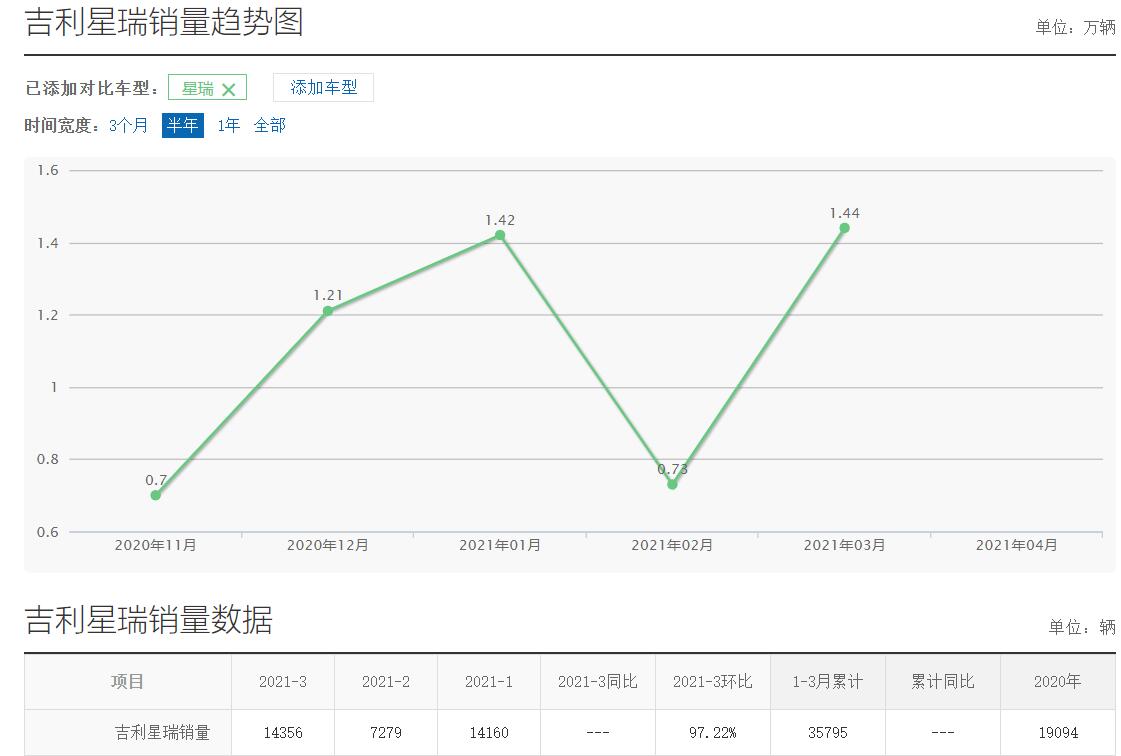Click the 1-3月累计 column header
This screenshot has width=1121, height=756.
828,682
